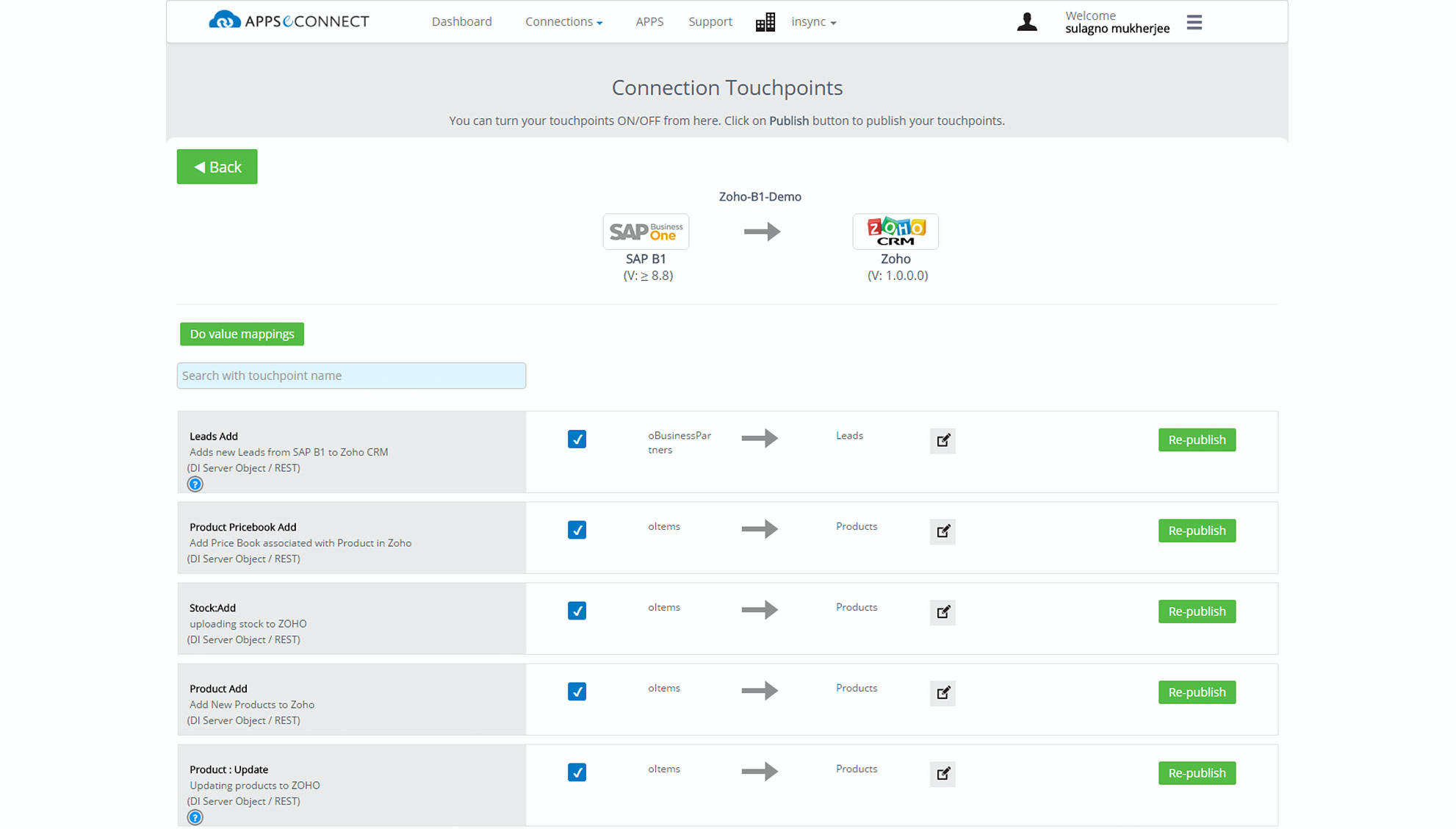
Task: Click the SAP Business One logo
Action: 646,232
